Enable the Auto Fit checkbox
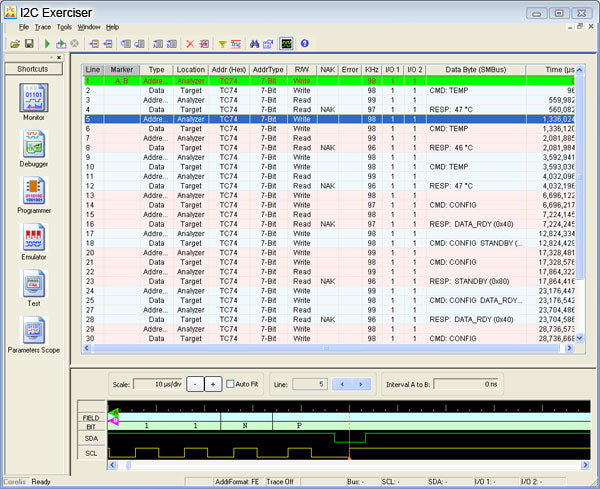The width and height of the screenshot is (600, 489). pos(230,384)
